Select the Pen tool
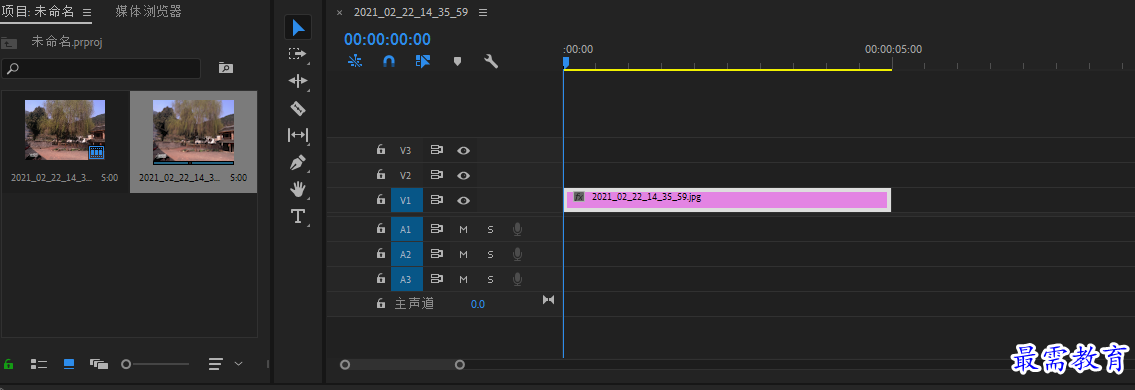 (x=298, y=162)
